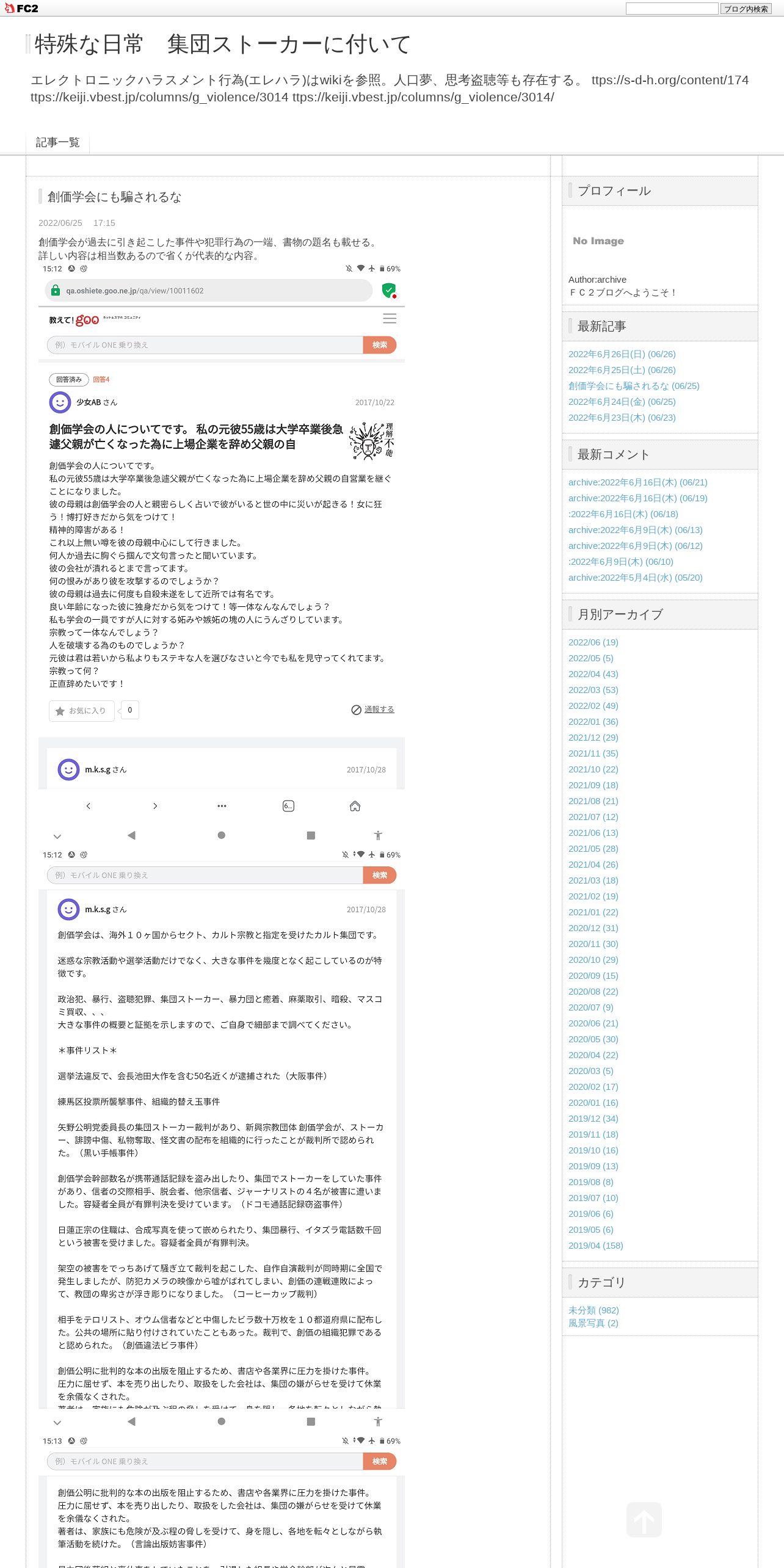Open monthly archive 2021/06 (13)
Screen dimensions: 784x1568
(x=593, y=833)
